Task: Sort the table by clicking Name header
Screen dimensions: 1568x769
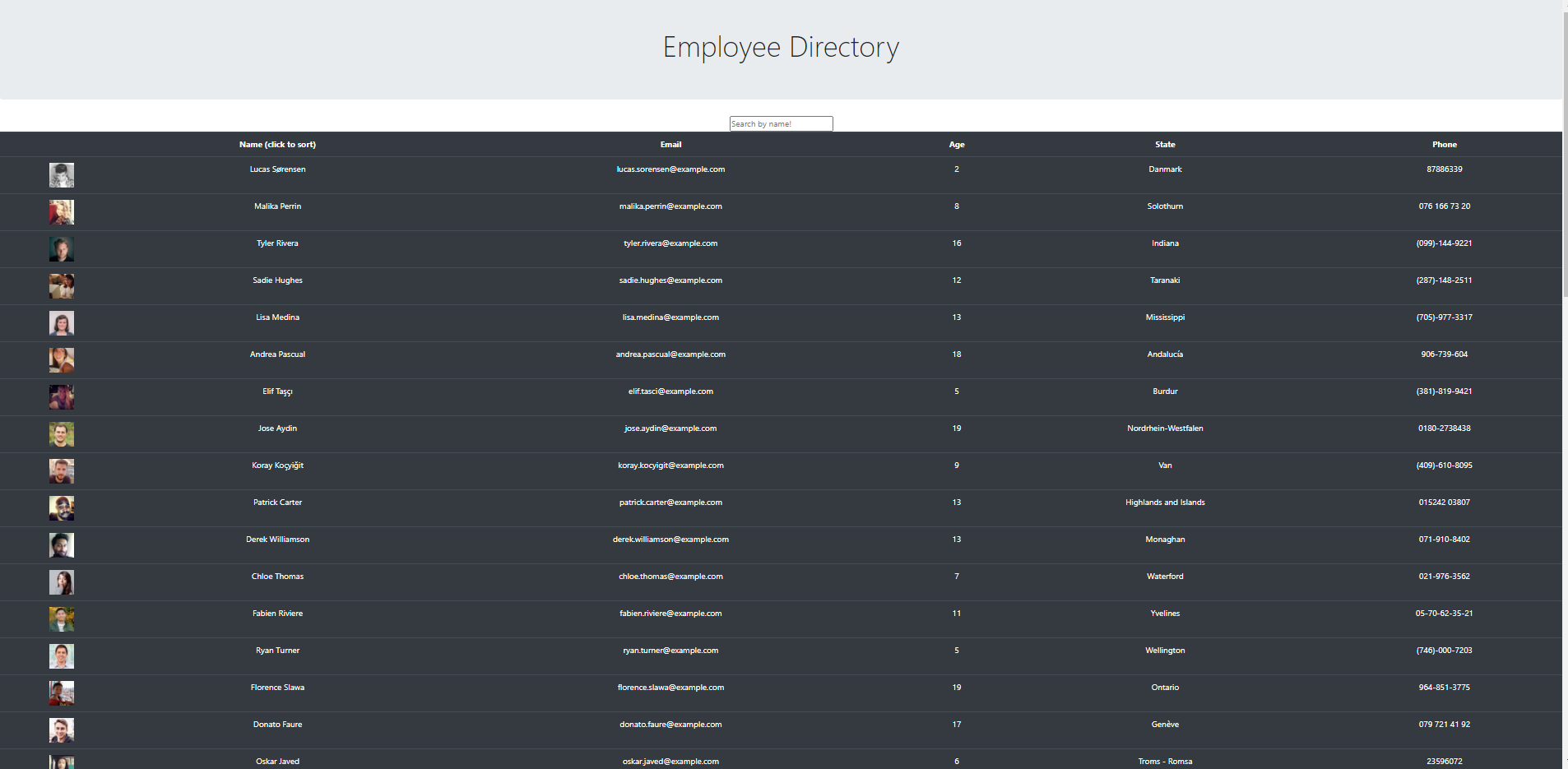Action: (277, 144)
